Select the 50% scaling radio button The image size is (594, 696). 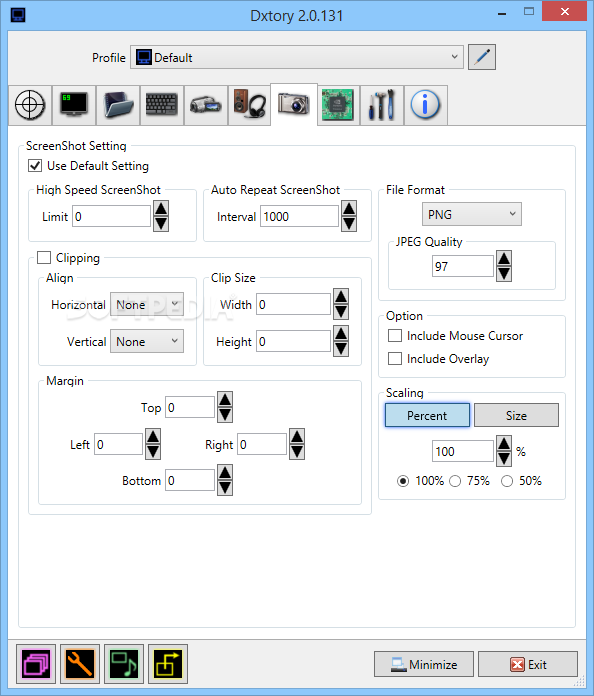coord(507,481)
